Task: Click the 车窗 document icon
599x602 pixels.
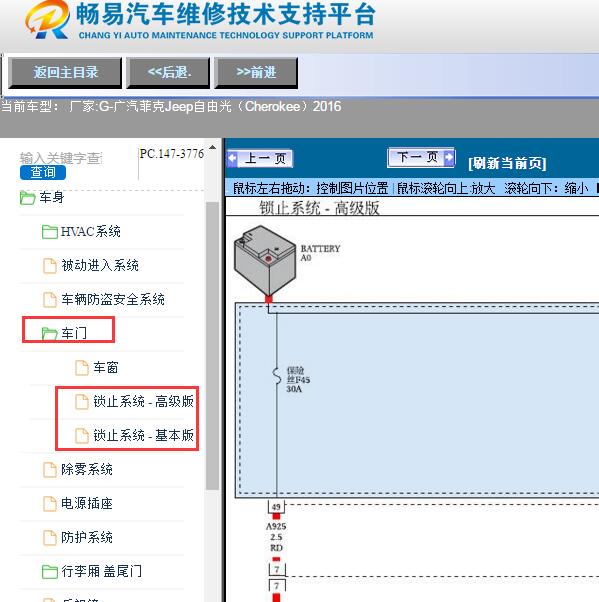Action: coord(81,367)
